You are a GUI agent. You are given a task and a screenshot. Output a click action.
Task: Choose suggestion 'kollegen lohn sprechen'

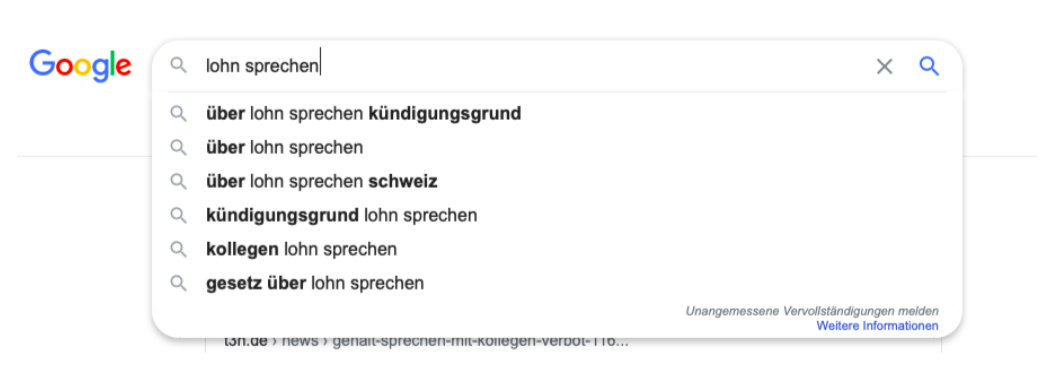[x=557, y=249]
